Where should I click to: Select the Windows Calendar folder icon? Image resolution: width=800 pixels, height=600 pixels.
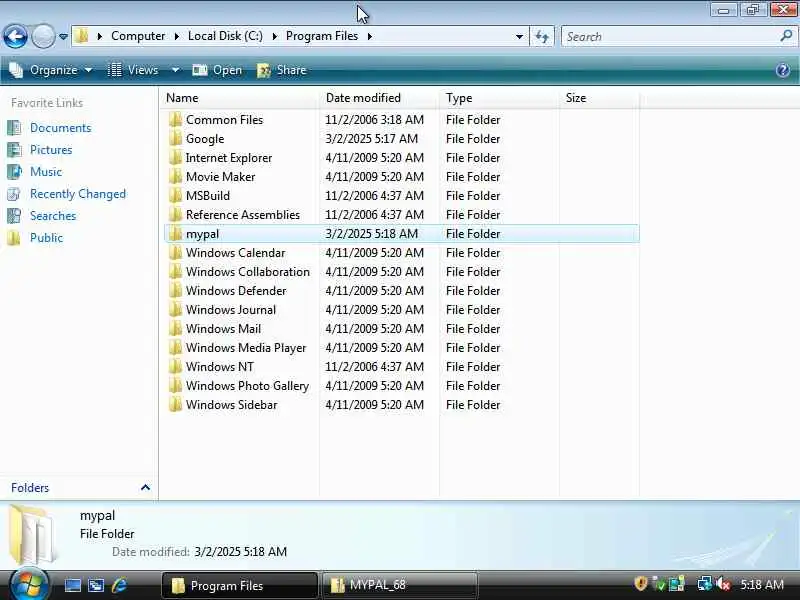[x=175, y=253]
